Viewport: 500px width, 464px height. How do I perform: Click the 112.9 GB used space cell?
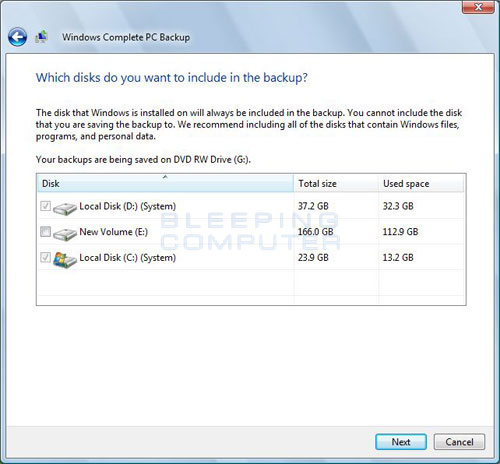coord(400,232)
